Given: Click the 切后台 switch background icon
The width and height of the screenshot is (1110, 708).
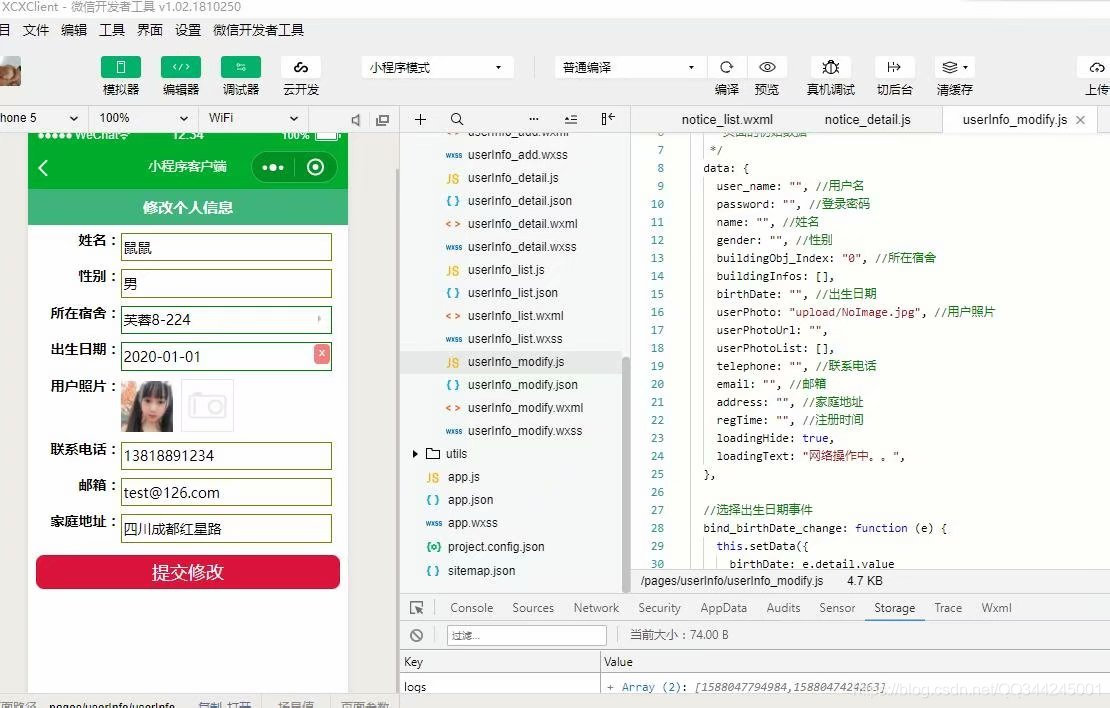Looking at the screenshot, I should click(x=894, y=67).
